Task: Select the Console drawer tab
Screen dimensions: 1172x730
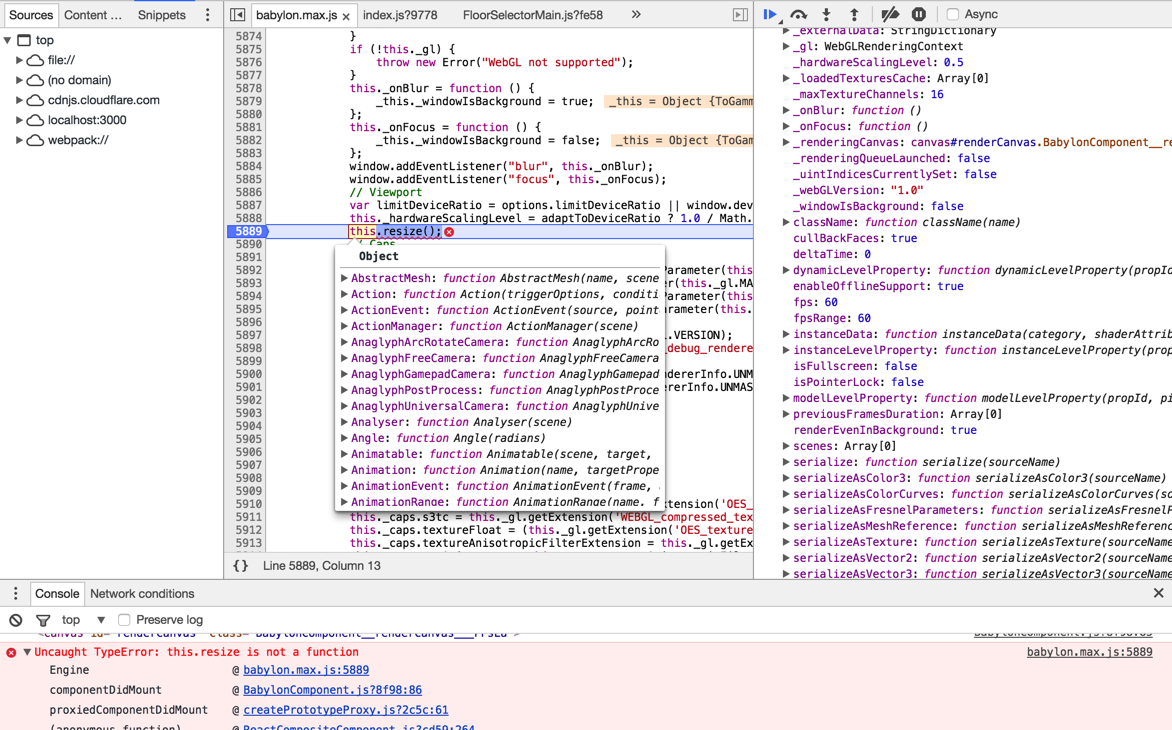Action: tap(57, 593)
